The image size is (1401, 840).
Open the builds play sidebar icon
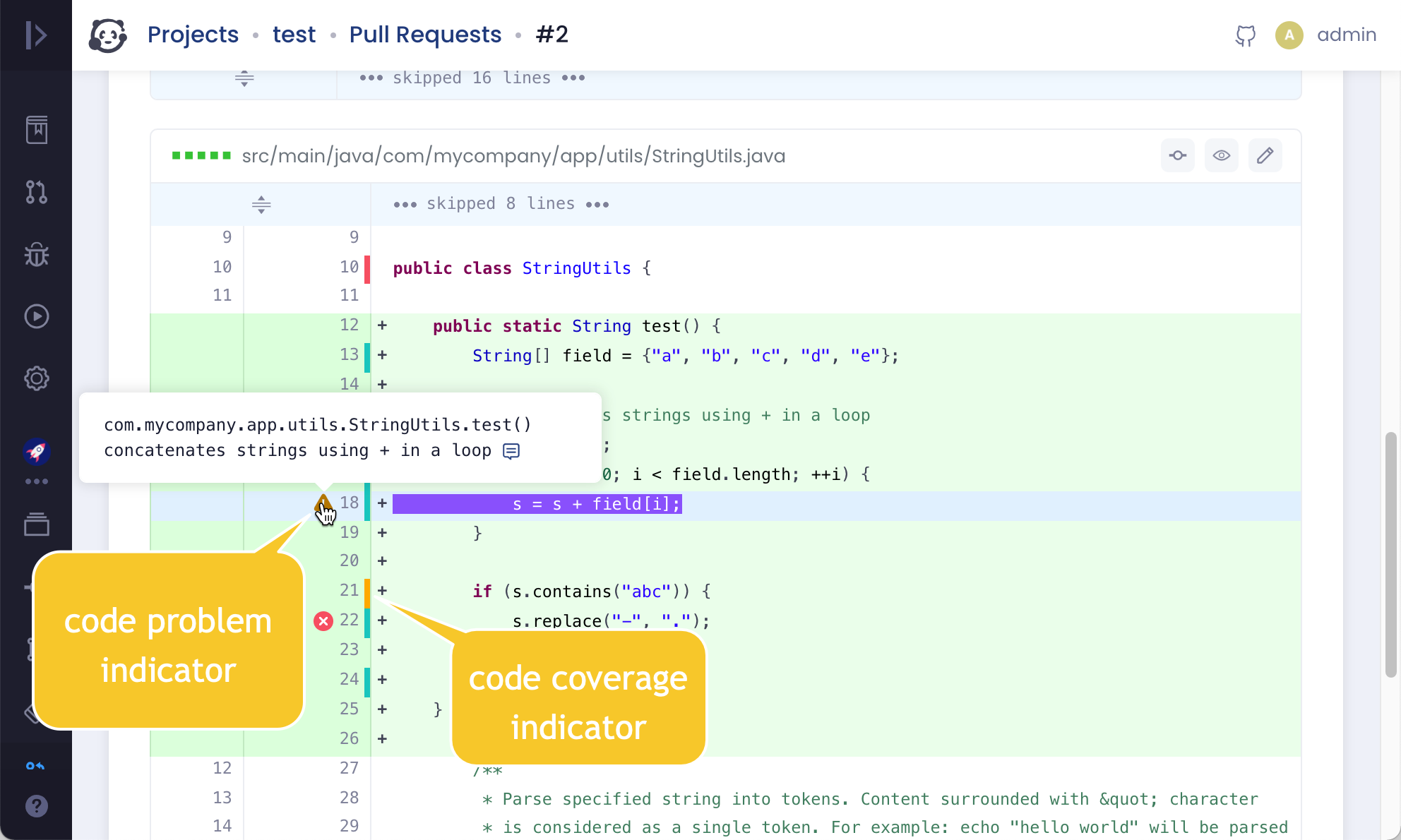(x=37, y=316)
